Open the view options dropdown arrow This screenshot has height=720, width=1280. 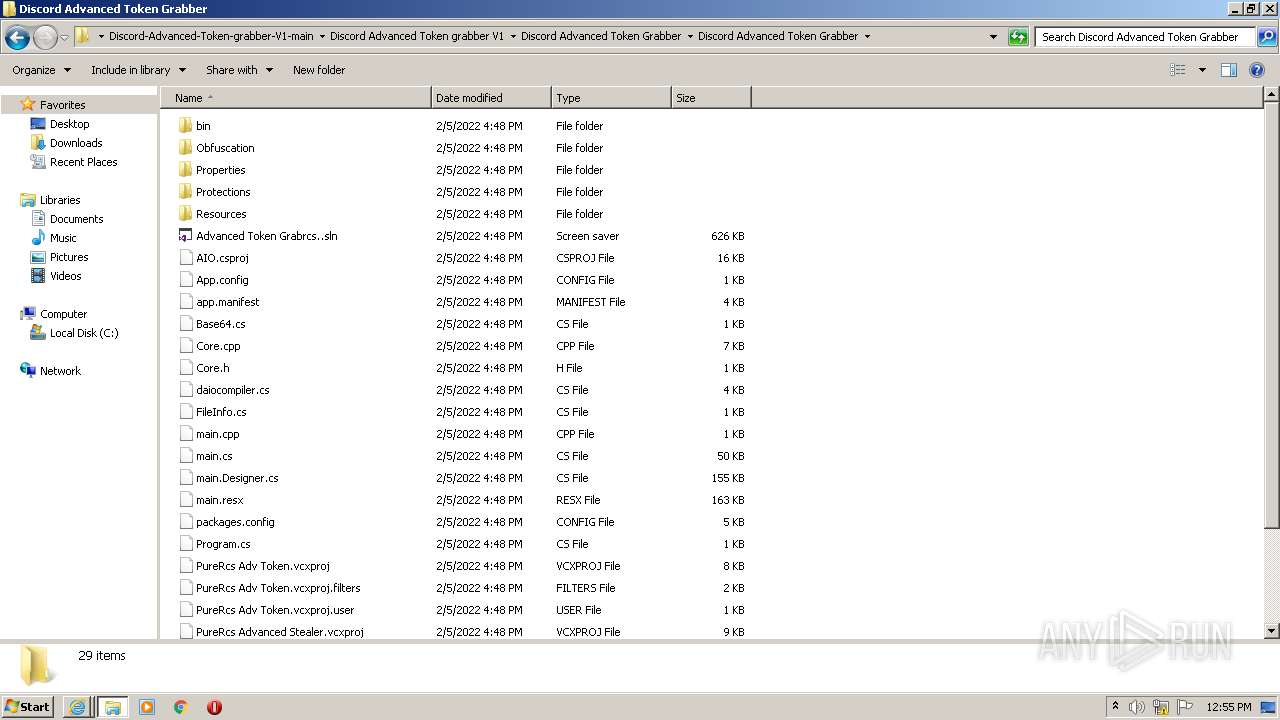click(1202, 70)
